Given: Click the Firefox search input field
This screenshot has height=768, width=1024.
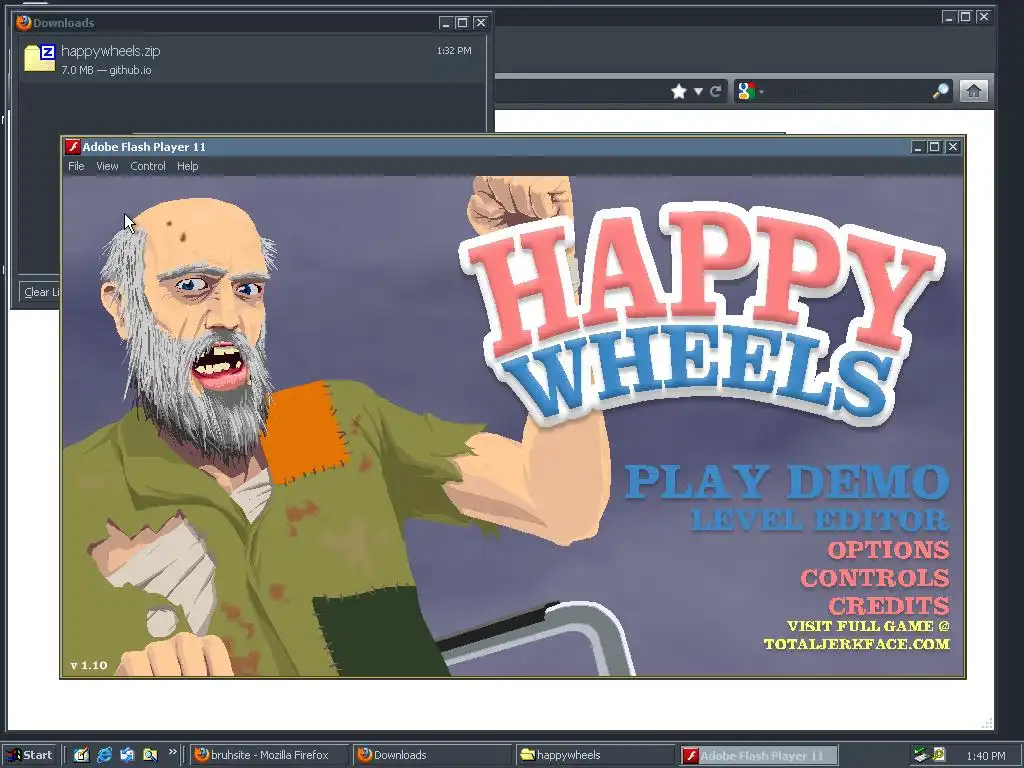Looking at the screenshot, I should (x=846, y=91).
